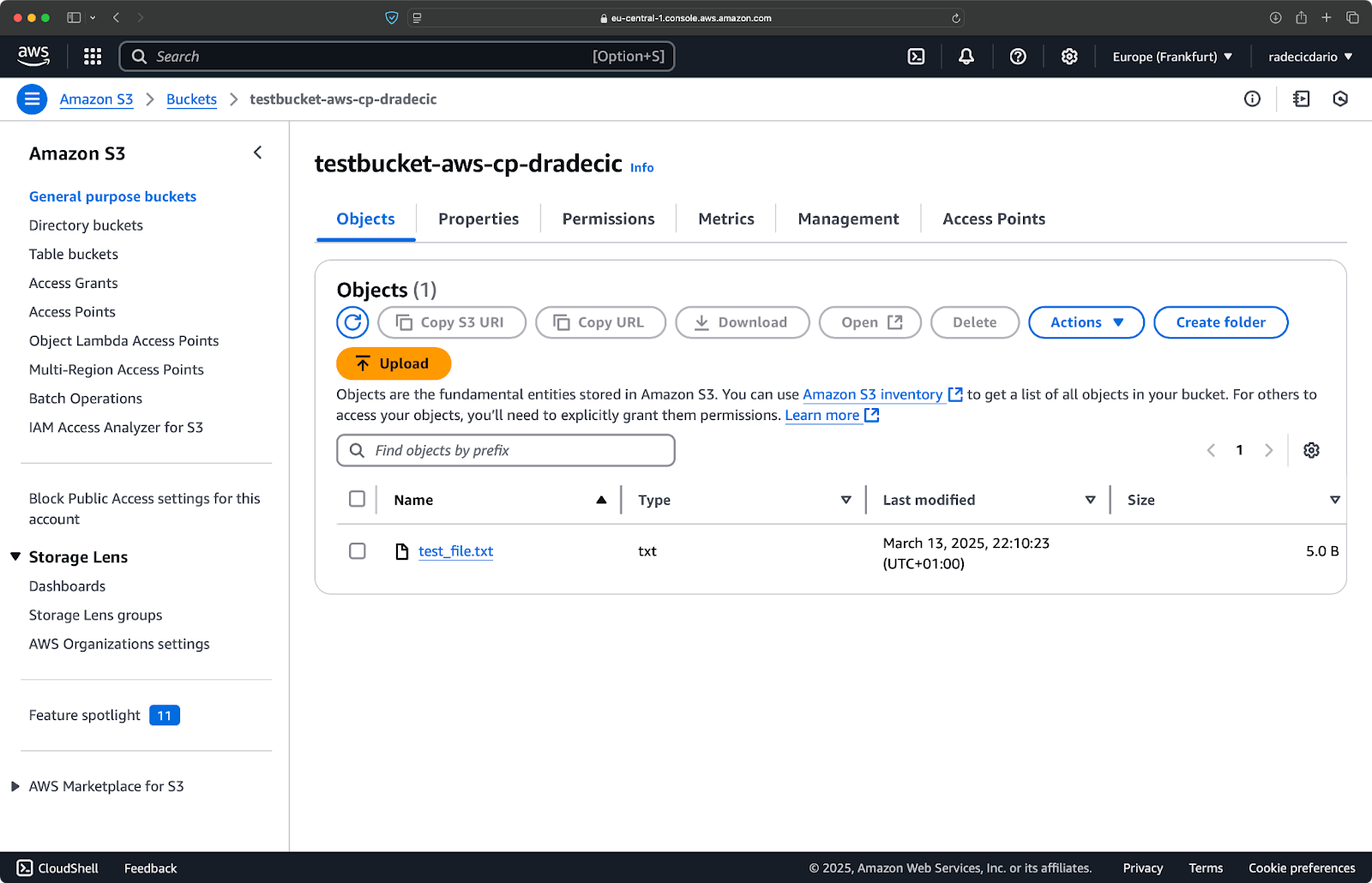Sort by the Type column arrow

click(845, 500)
